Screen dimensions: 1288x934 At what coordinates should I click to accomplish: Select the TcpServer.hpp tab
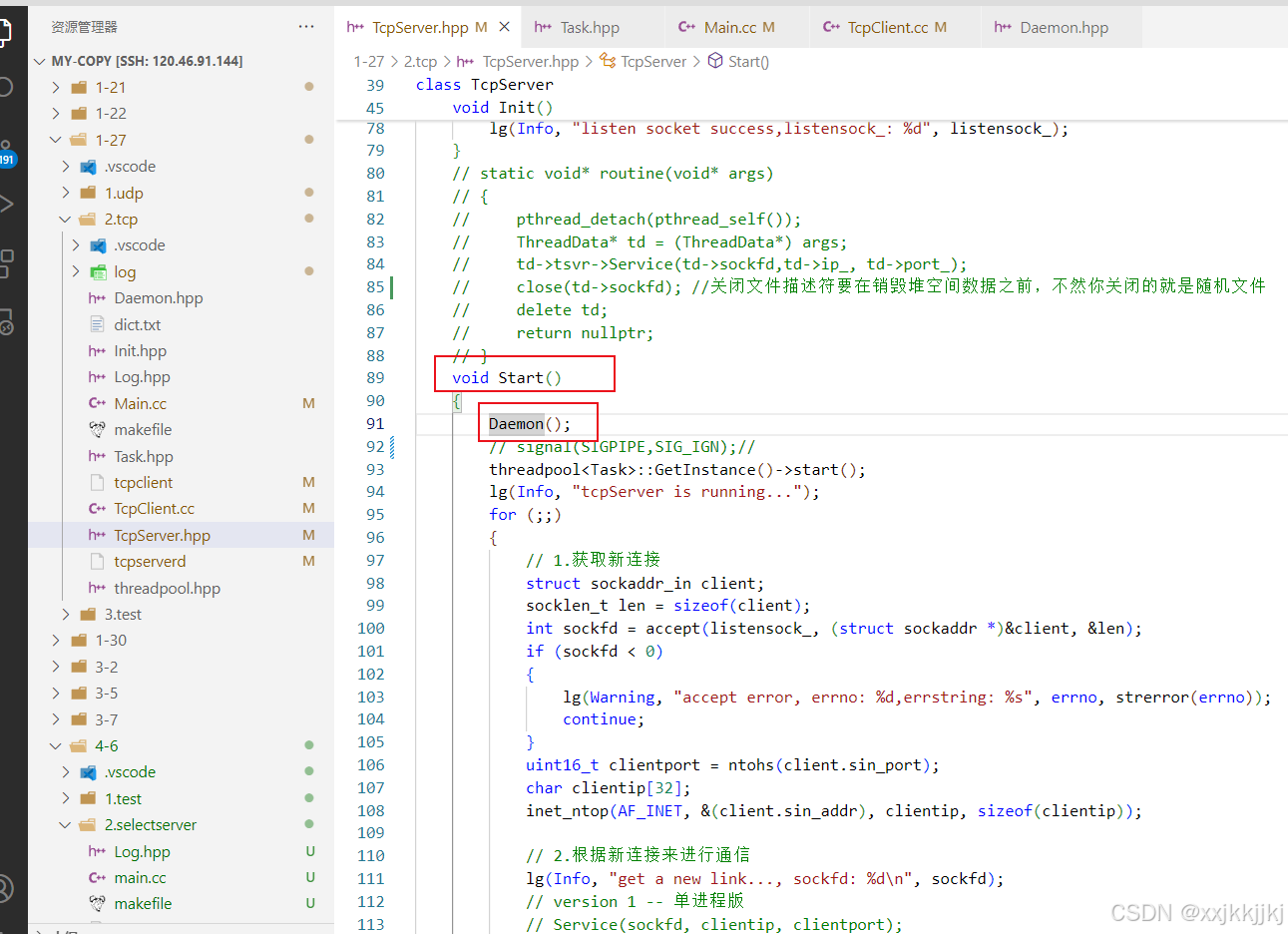coord(429,28)
